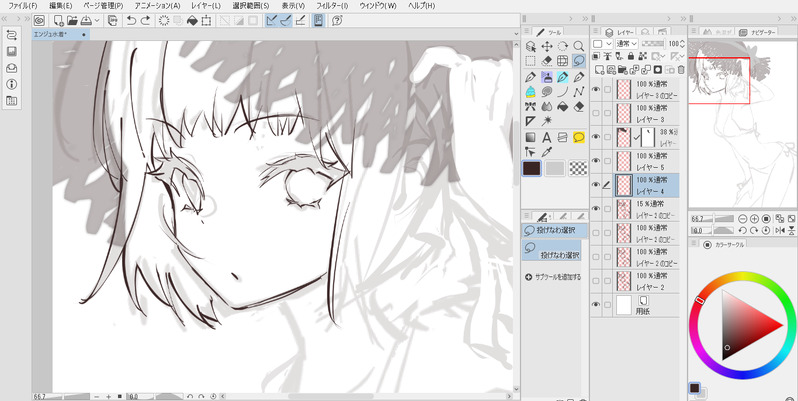Toggle snap to ruler in command bar
Screen dimensions: 798x401
coord(271,20)
